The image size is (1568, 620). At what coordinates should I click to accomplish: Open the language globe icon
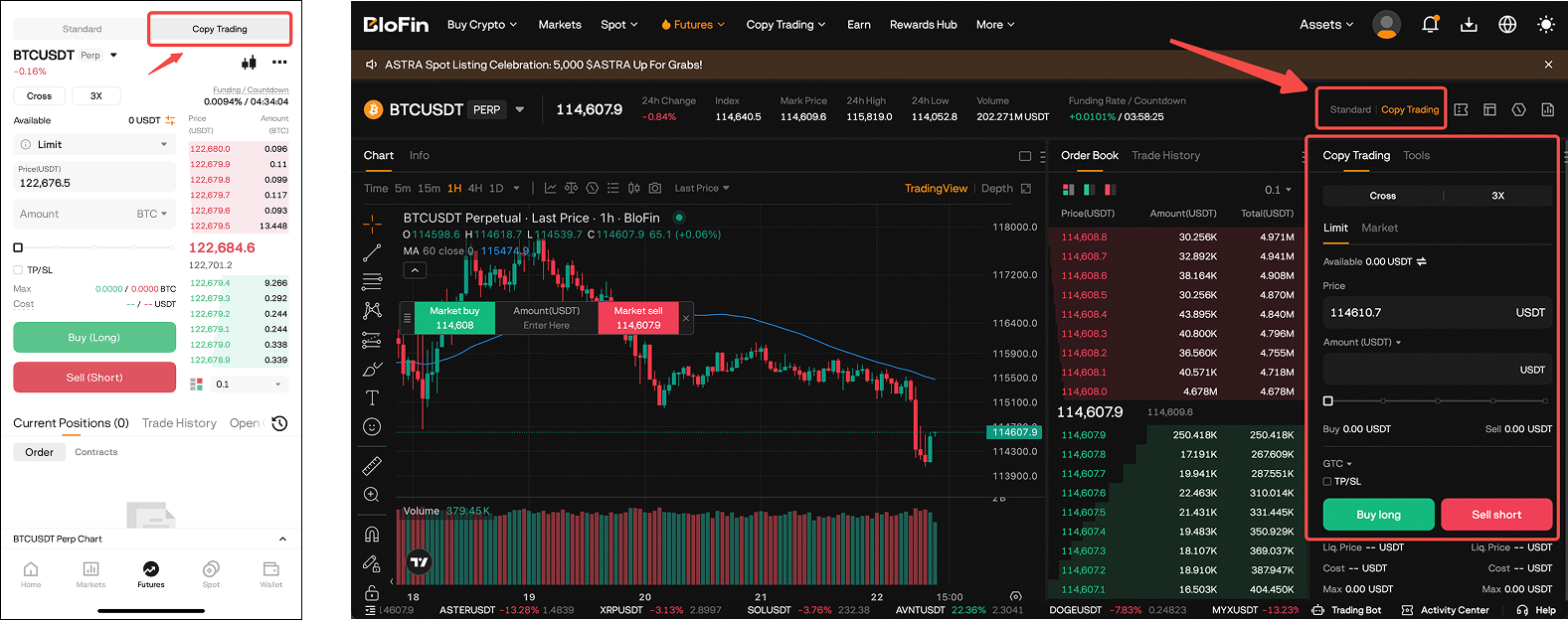click(x=1507, y=25)
